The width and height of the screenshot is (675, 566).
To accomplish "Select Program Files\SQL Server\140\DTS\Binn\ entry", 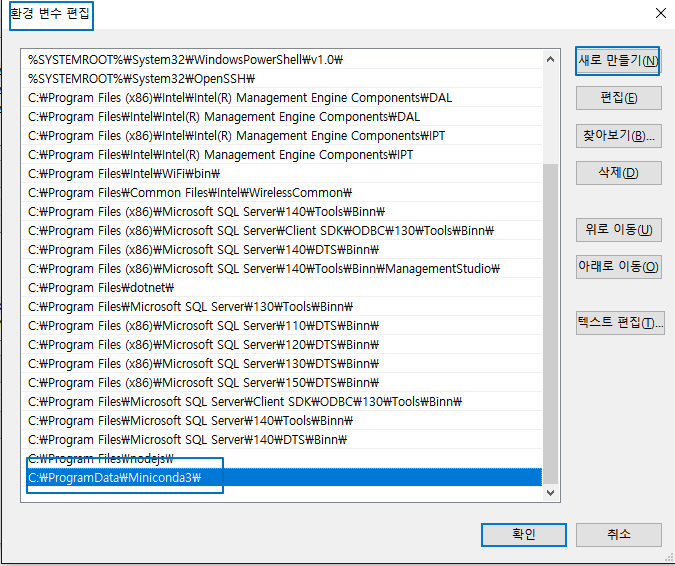I will 282,439.
